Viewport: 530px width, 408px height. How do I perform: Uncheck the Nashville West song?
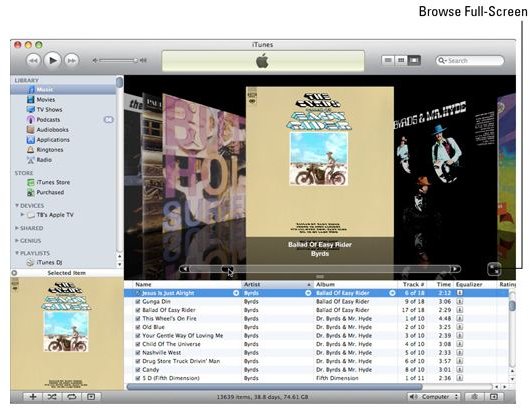point(138,353)
